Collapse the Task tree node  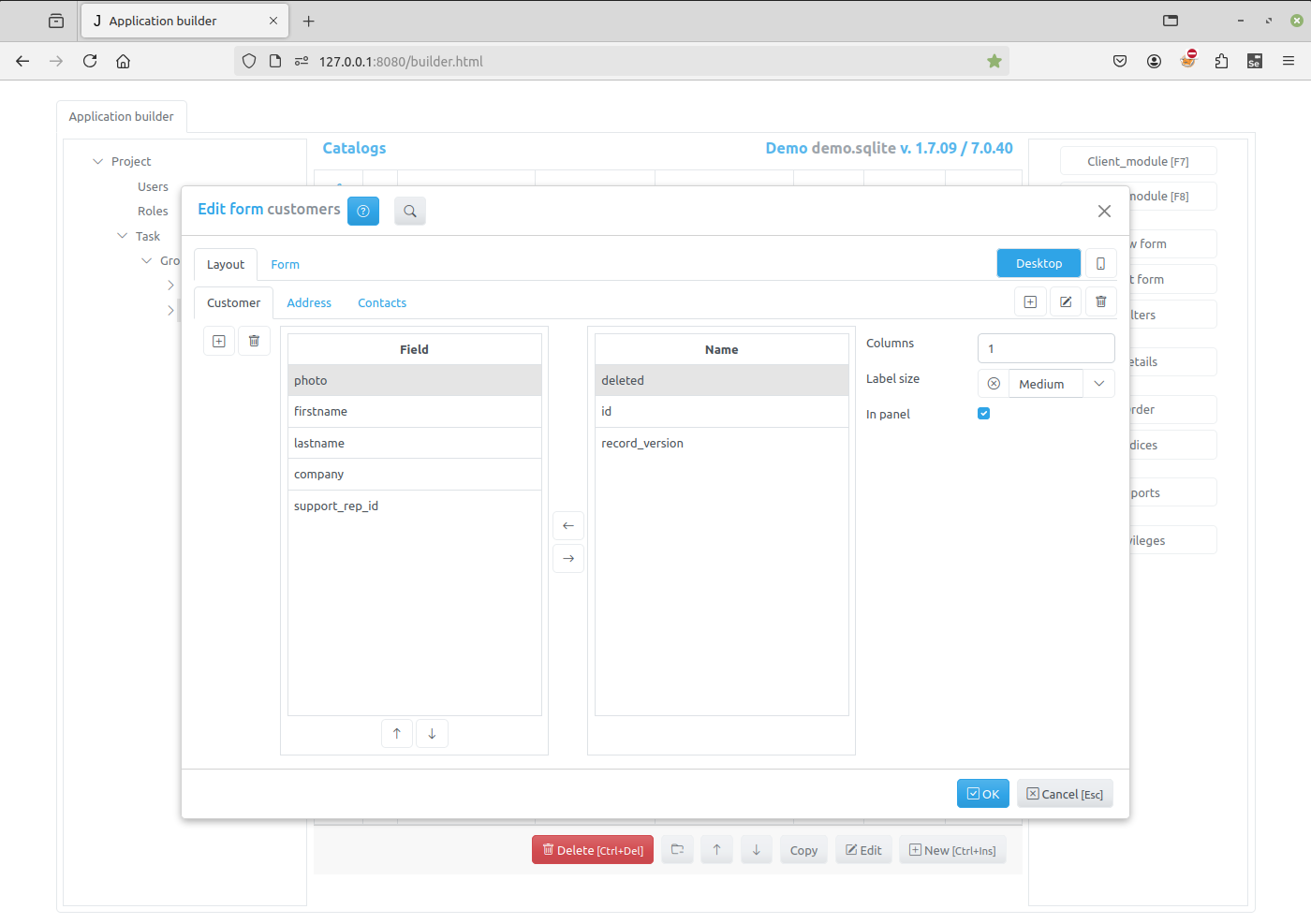coord(122,236)
